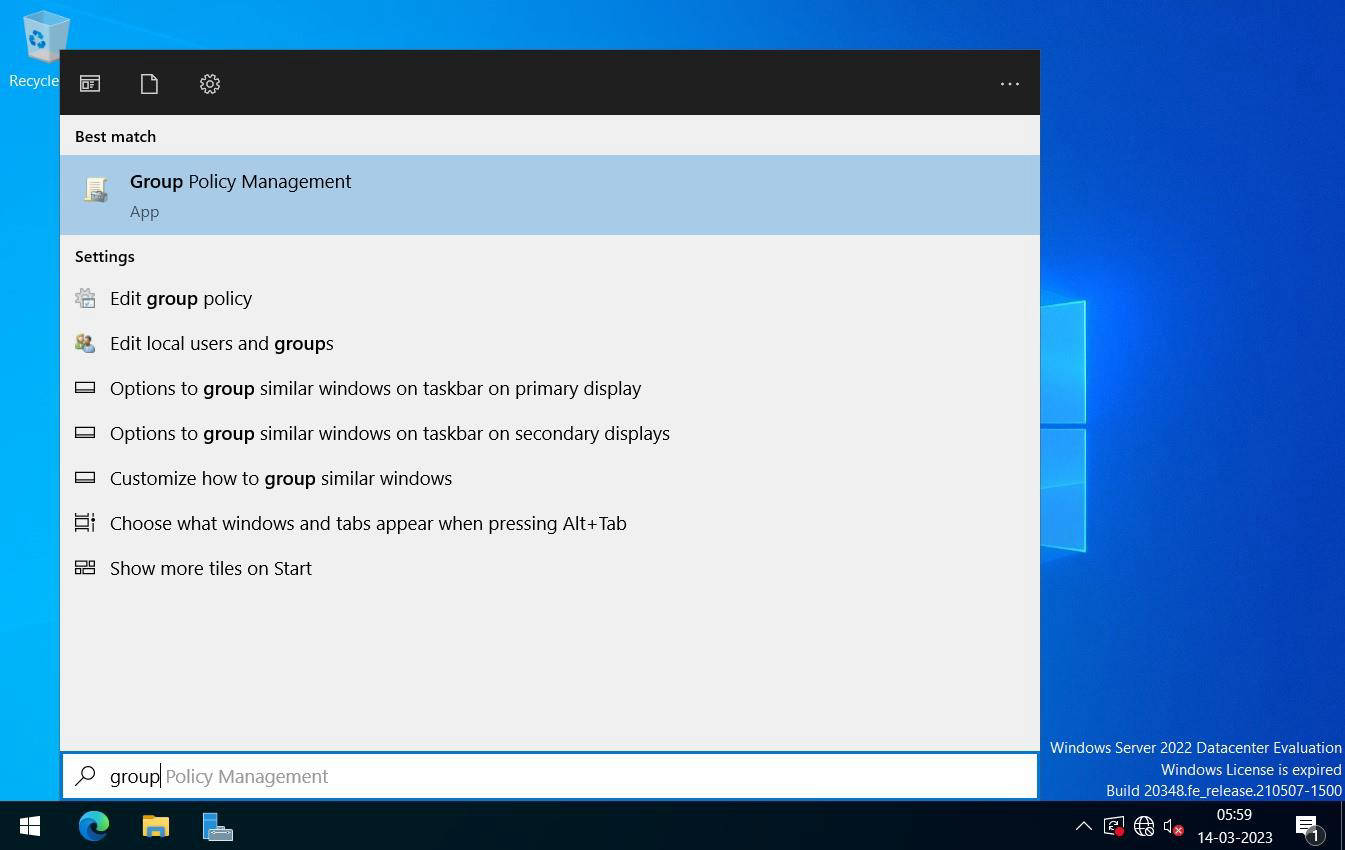Select the Documents filter icon

pos(149,84)
